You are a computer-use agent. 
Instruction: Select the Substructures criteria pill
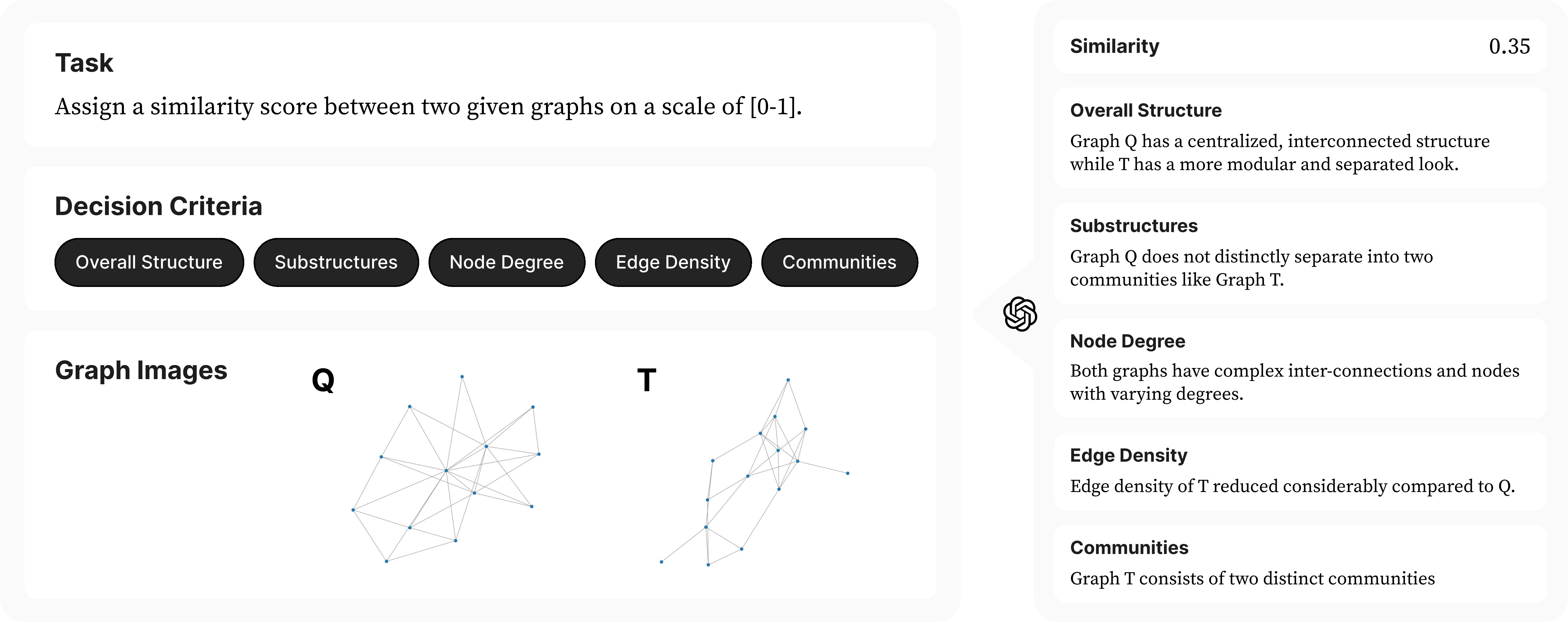[336, 262]
